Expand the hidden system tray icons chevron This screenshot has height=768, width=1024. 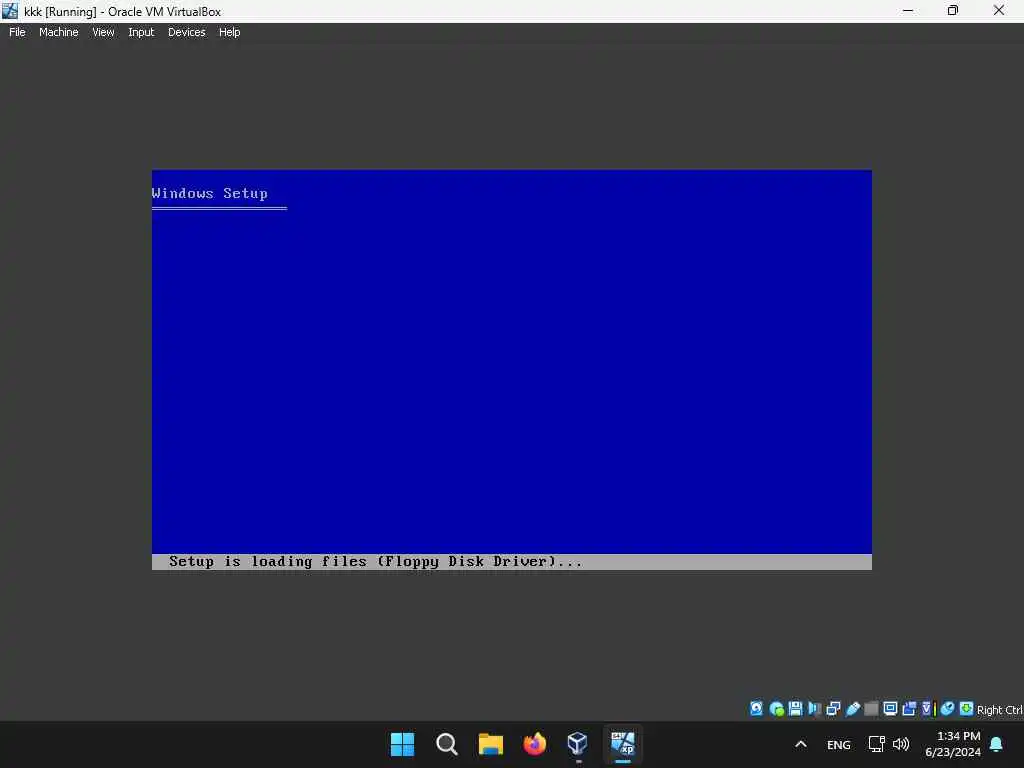801,744
